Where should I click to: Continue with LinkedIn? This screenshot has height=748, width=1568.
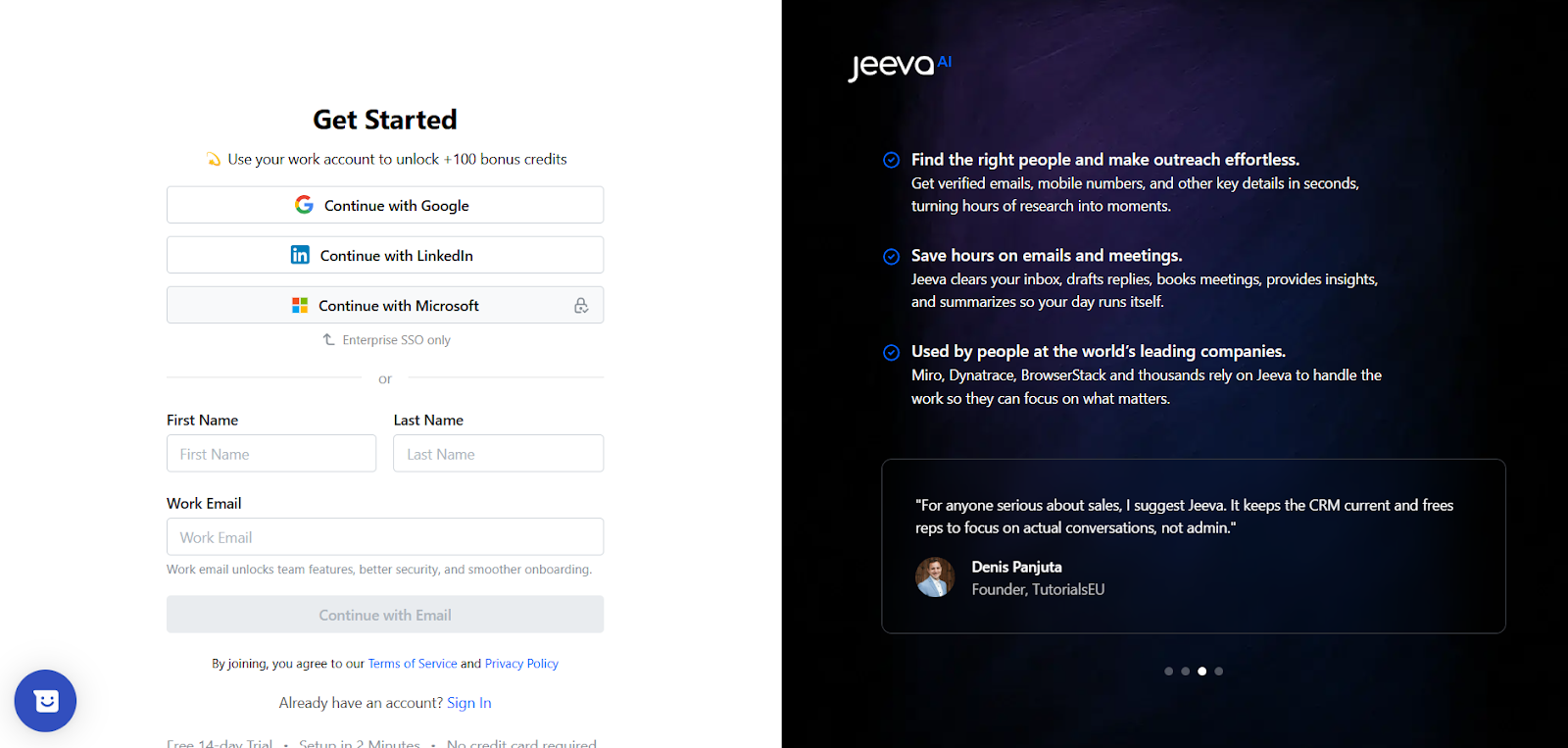tap(384, 254)
